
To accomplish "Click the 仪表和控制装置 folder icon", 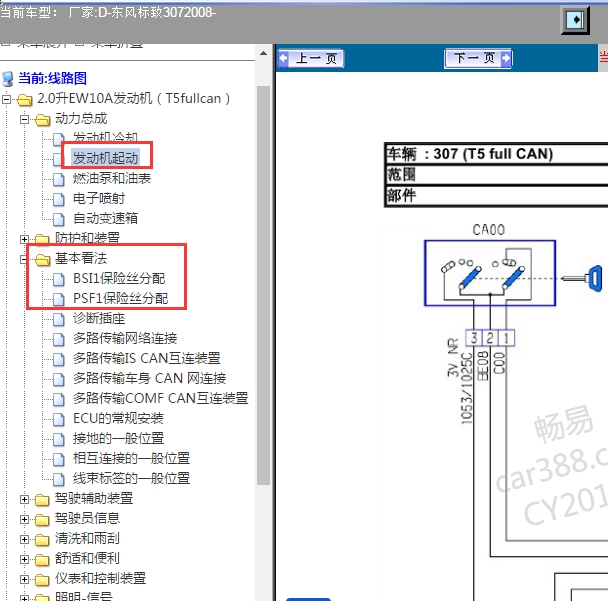I will pos(42,580).
